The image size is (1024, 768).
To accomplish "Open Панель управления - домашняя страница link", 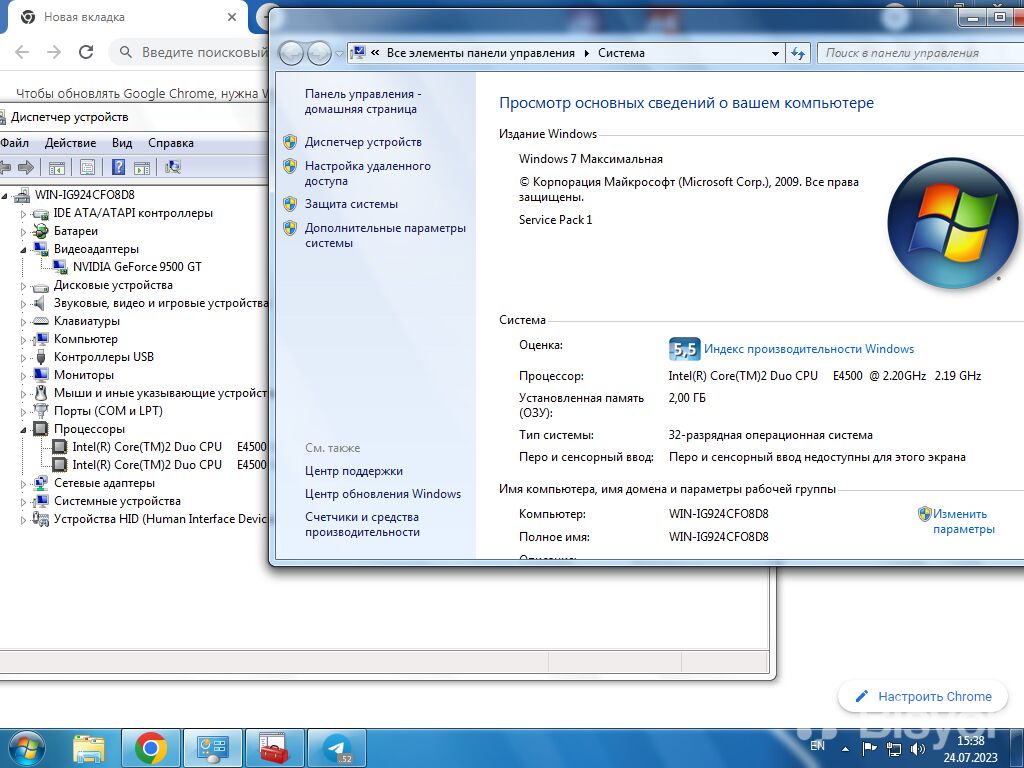I will point(363,101).
